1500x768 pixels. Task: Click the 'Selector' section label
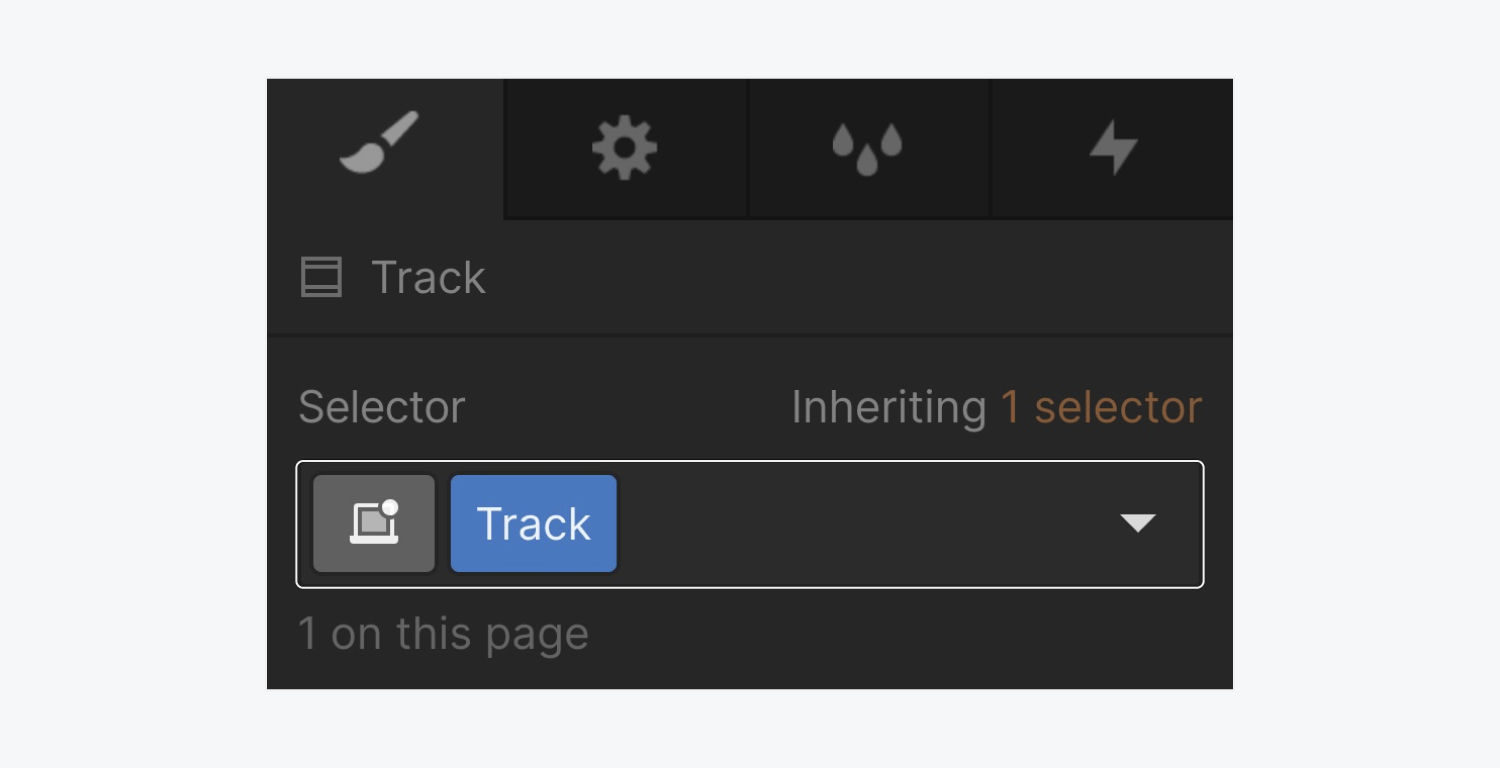(382, 407)
